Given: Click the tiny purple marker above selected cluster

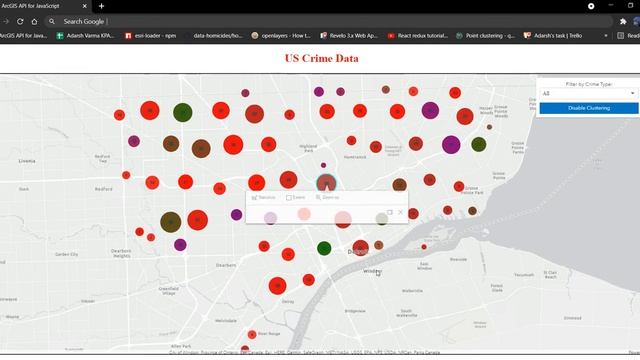Looking at the screenshot, I should click(x=323, y=165).
